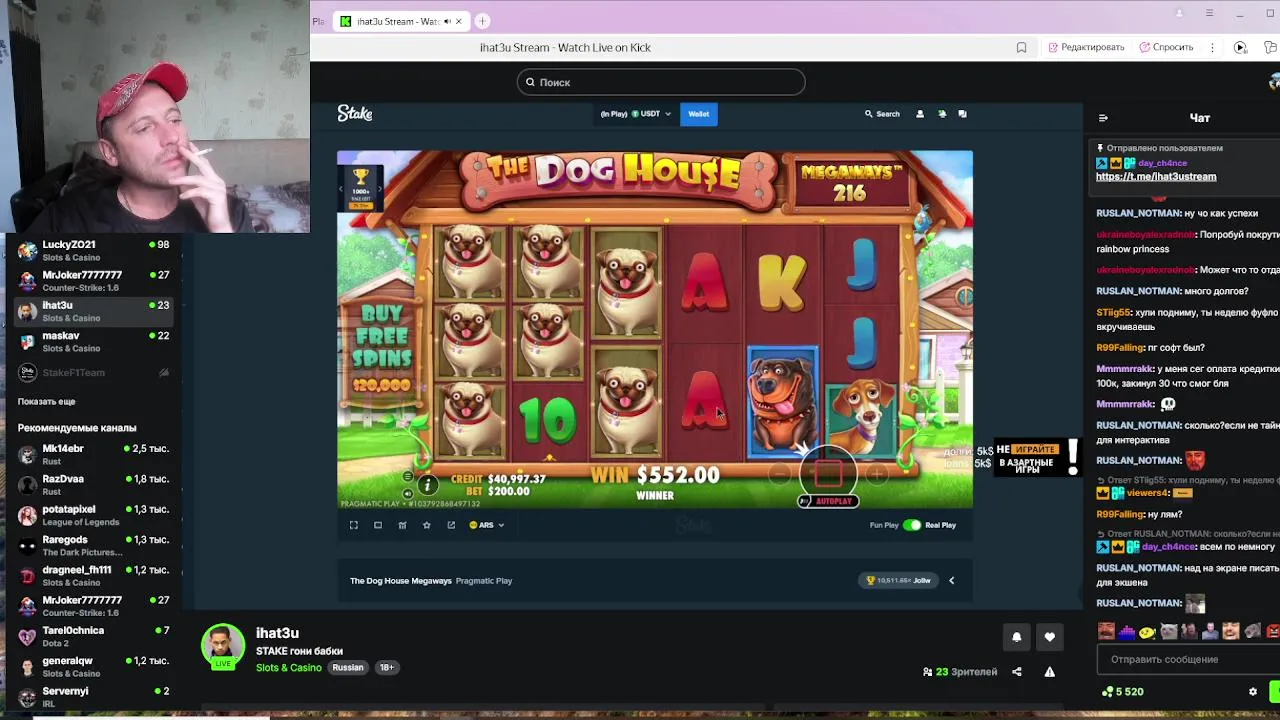Screen dimensions: 1280x720
Task: Open the browser three-dot options menu
Action: pos(1212,47)
